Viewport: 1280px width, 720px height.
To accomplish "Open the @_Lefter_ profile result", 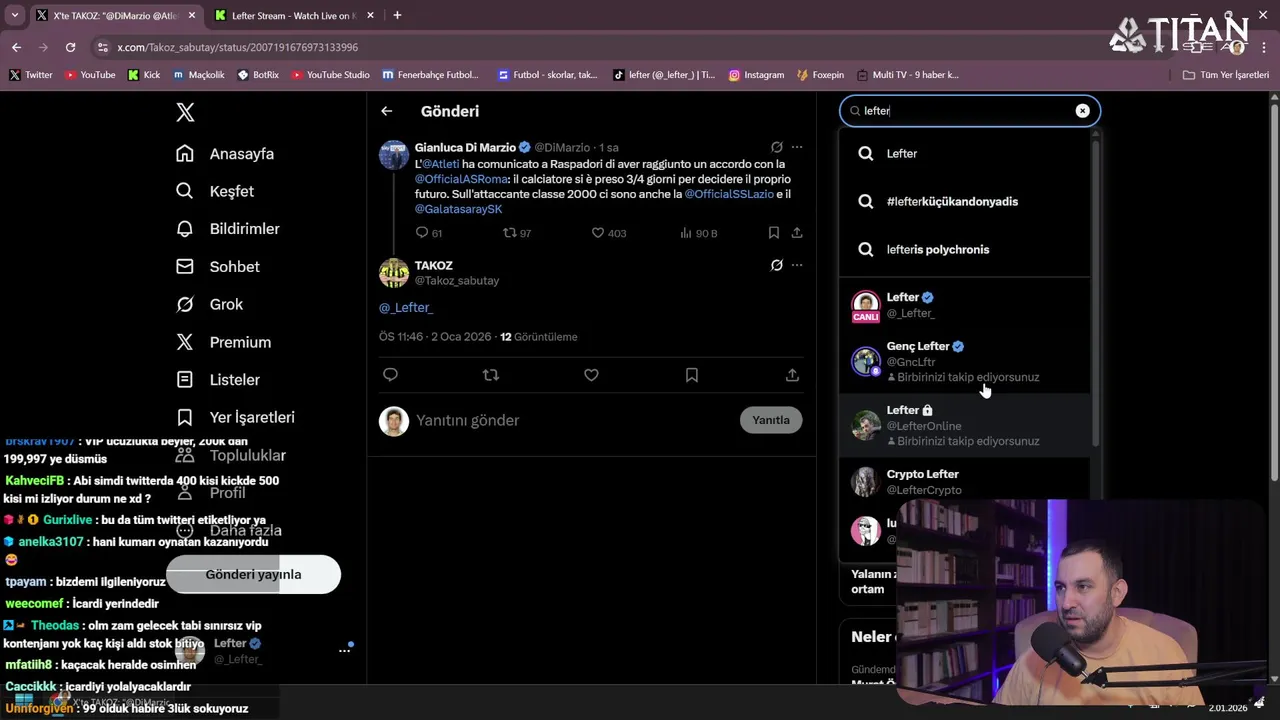I will [x=965, y=305].
